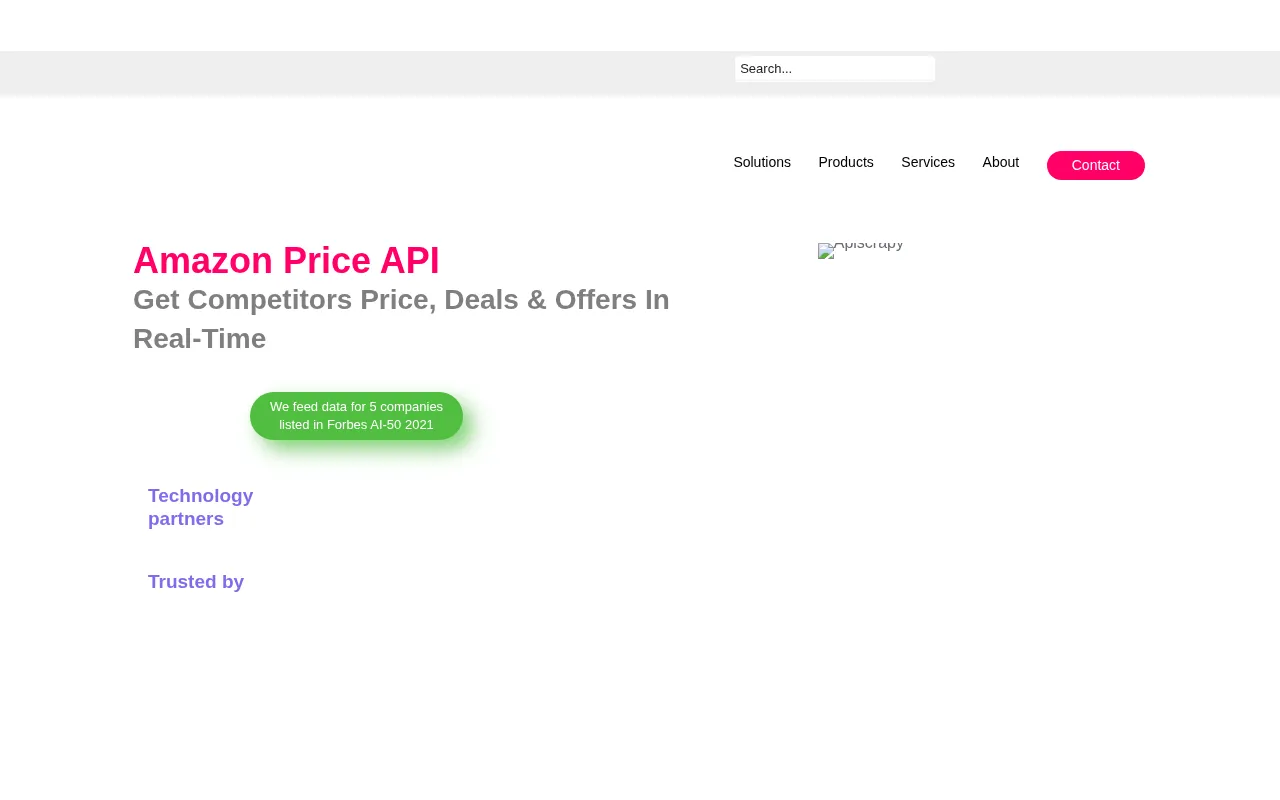Screen dimensions: 1280x800
Task: Open the Services menu
Action: pos(928,162)
